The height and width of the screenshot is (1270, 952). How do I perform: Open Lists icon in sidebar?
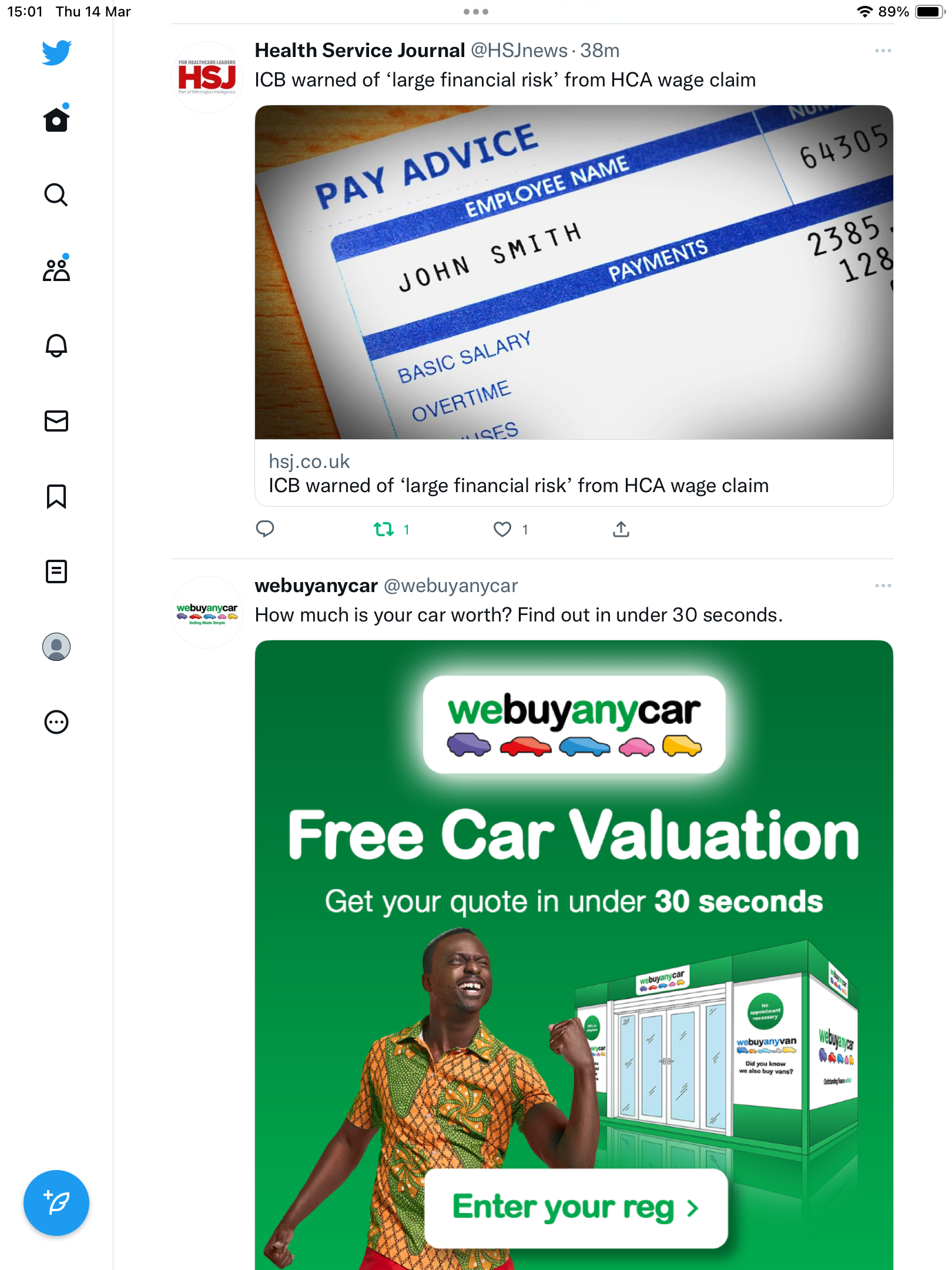point(56,571)
